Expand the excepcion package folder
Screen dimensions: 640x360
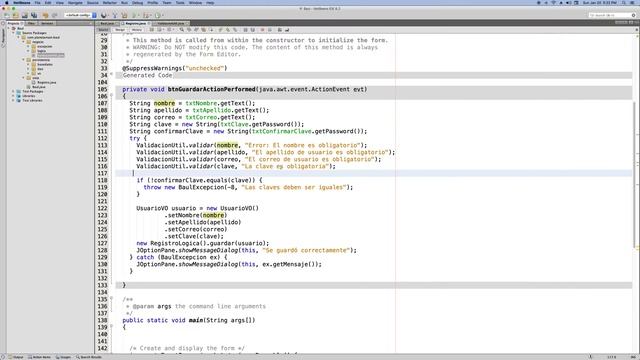(28, 47)
